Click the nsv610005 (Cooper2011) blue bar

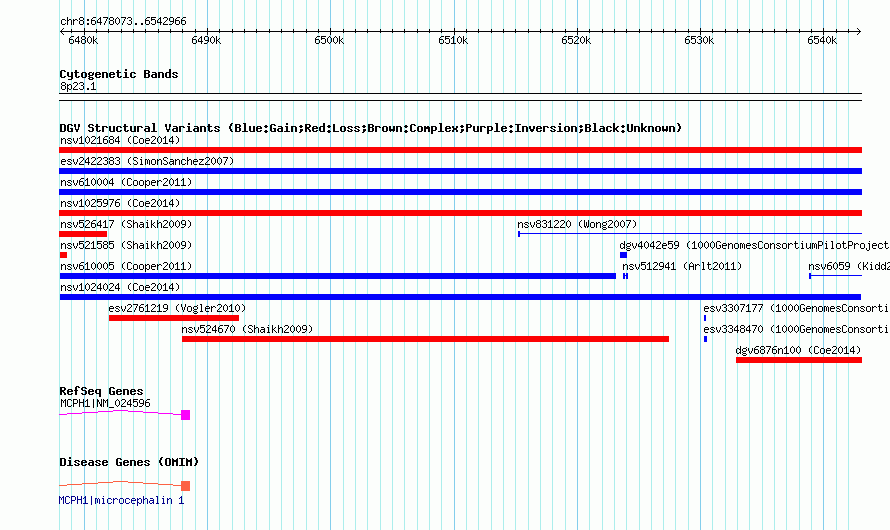click(x=338, y=276)
